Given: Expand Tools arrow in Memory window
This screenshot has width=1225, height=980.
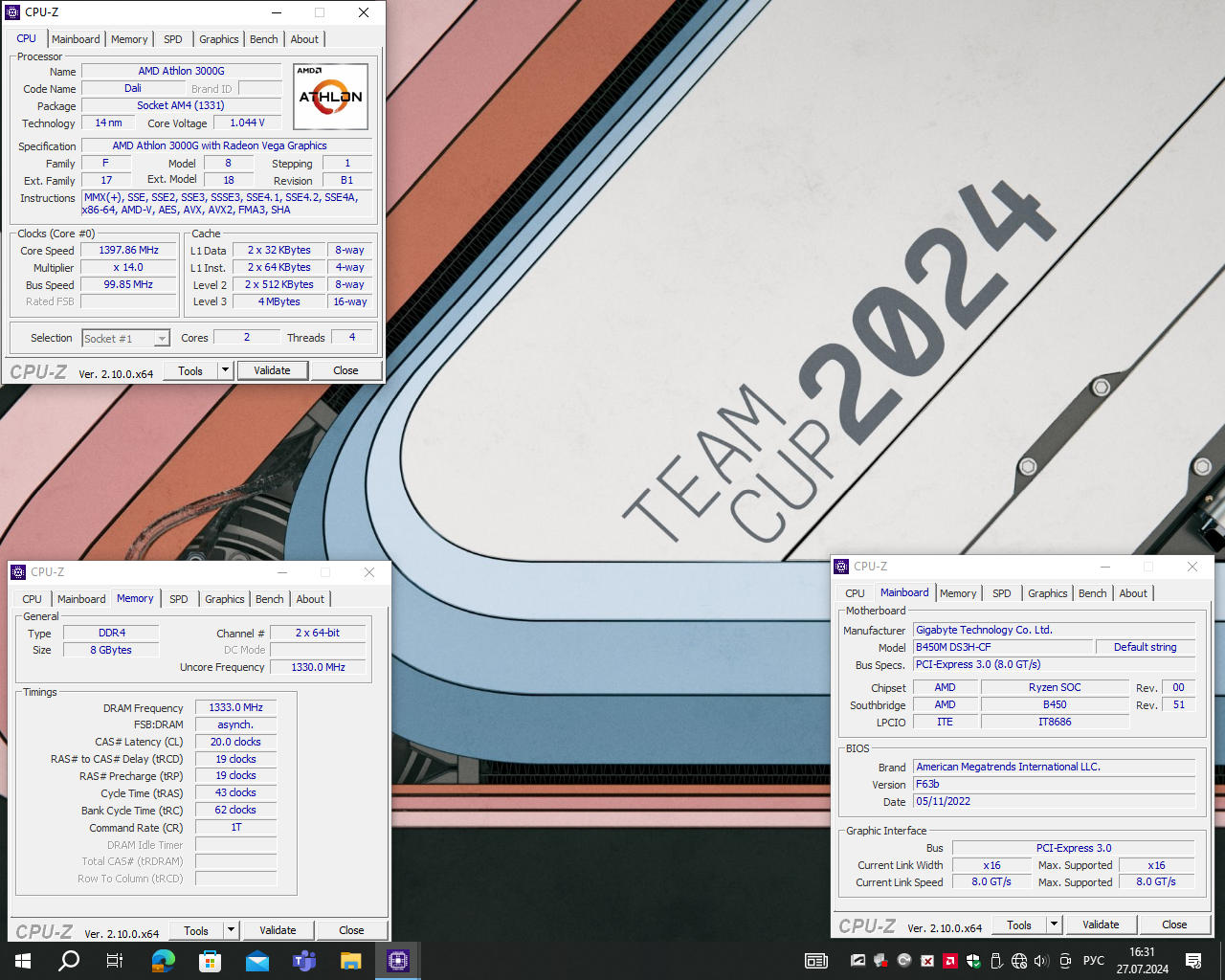Looking at the screenshot, I should point(231,930).
